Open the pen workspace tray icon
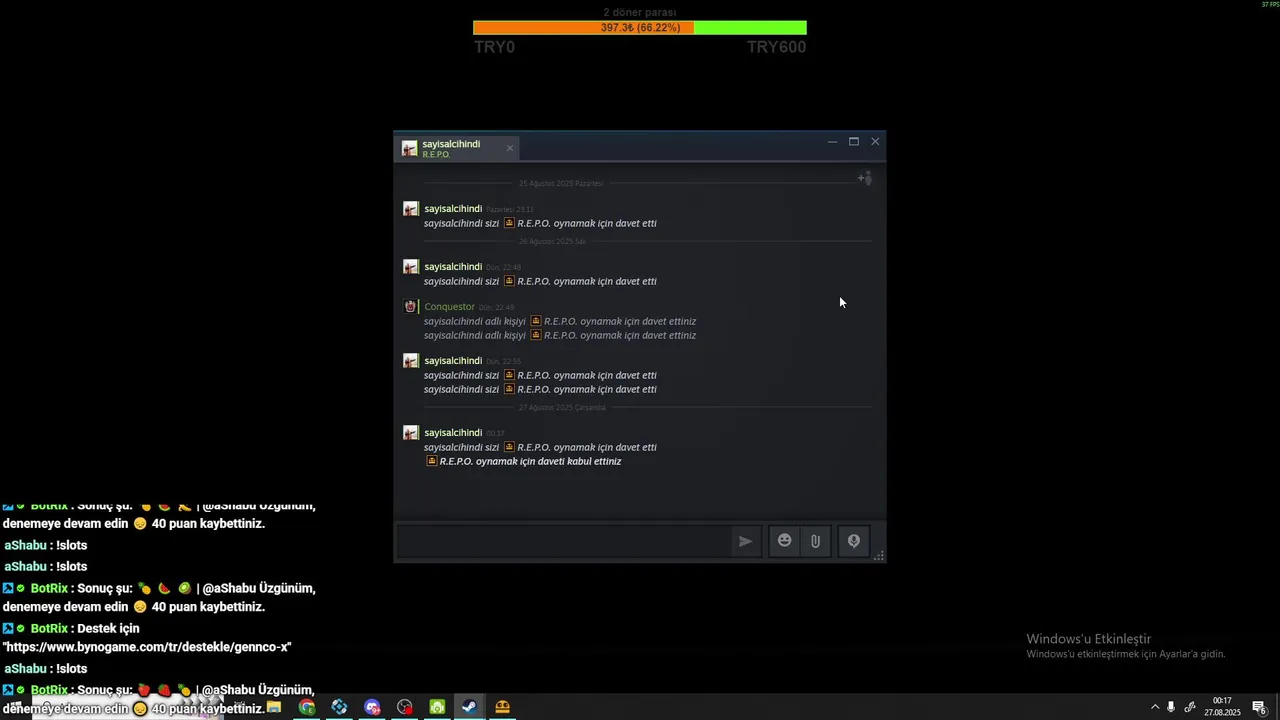Image resolution: width=1280 pixels, height=720 pixels. point(1190,707)
